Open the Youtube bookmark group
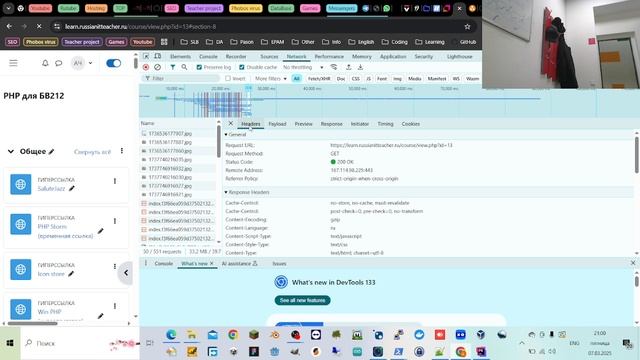Image resolution: width=640 pixels, height=360 pixels. click(x=142, y=42)
